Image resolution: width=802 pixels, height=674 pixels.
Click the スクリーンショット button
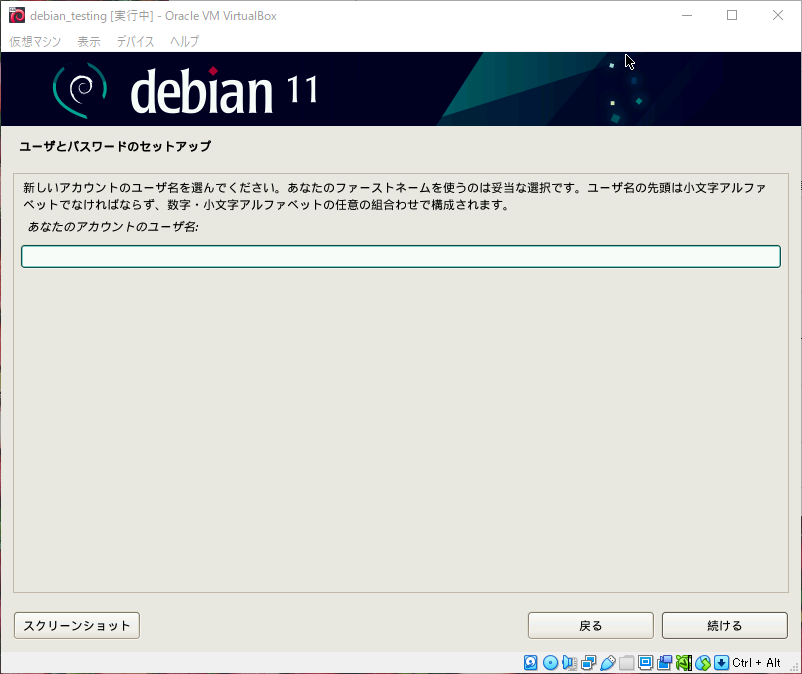[77, 625]
